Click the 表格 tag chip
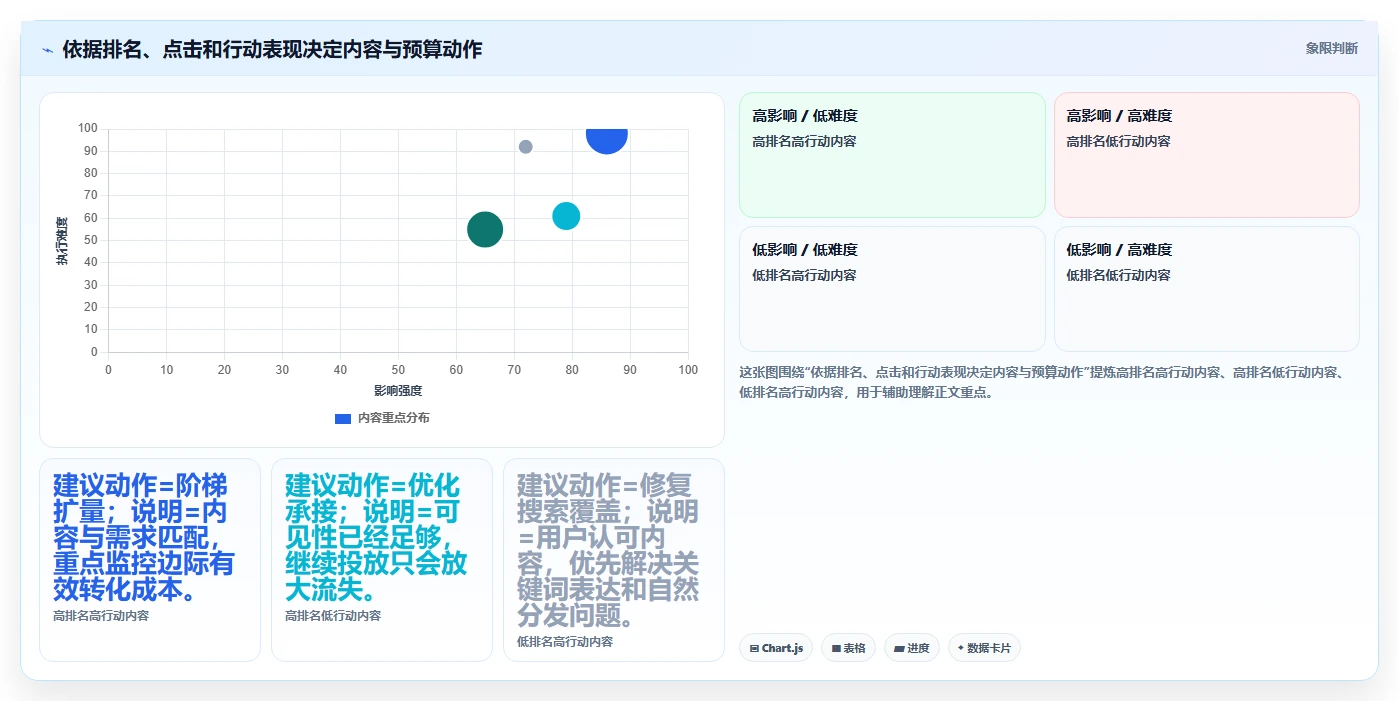The height and width of the screenshot is (701, 1399). [848, 648]
